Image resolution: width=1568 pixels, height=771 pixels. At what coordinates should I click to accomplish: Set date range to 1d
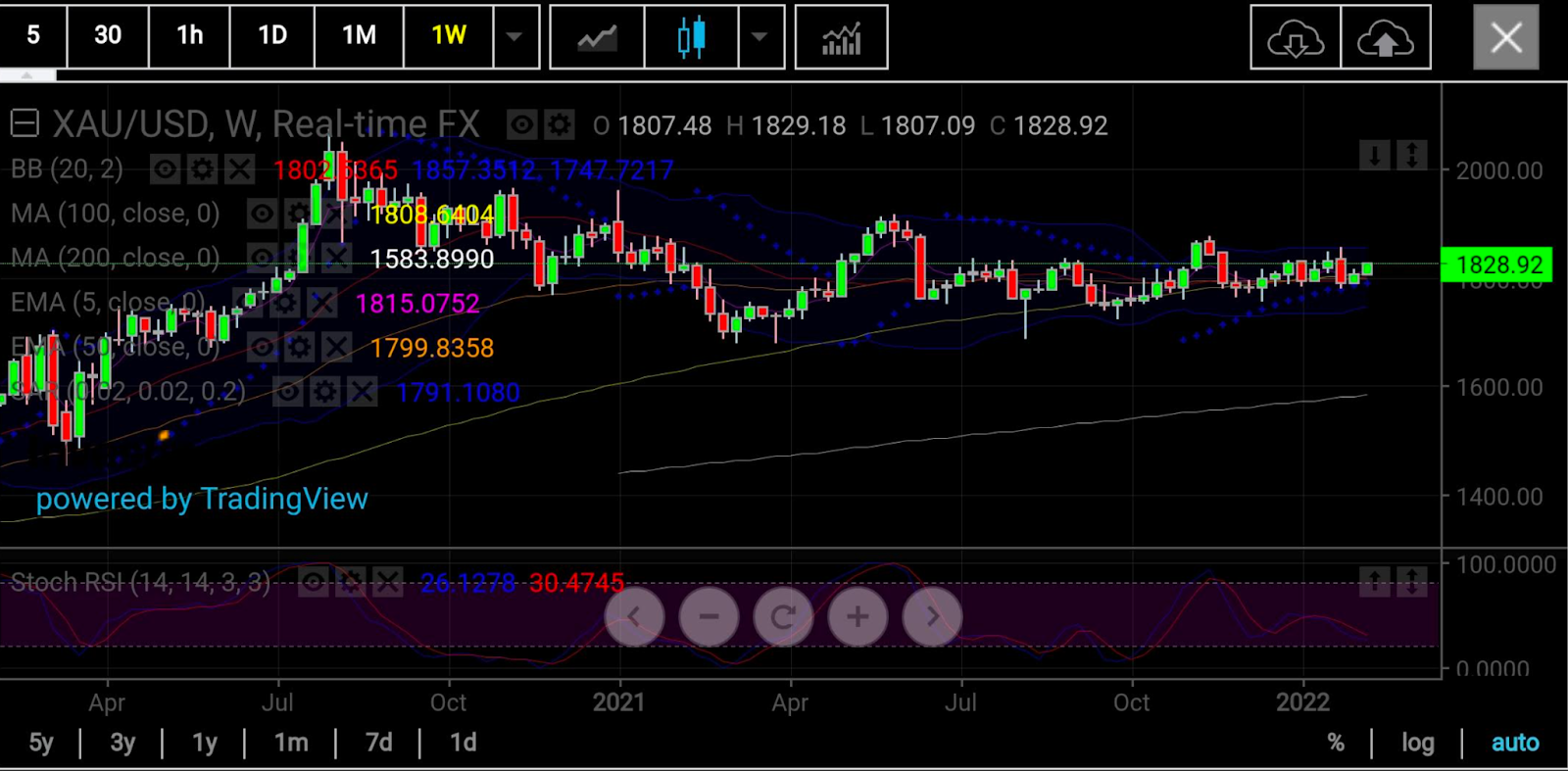click(x=464, y=743)
